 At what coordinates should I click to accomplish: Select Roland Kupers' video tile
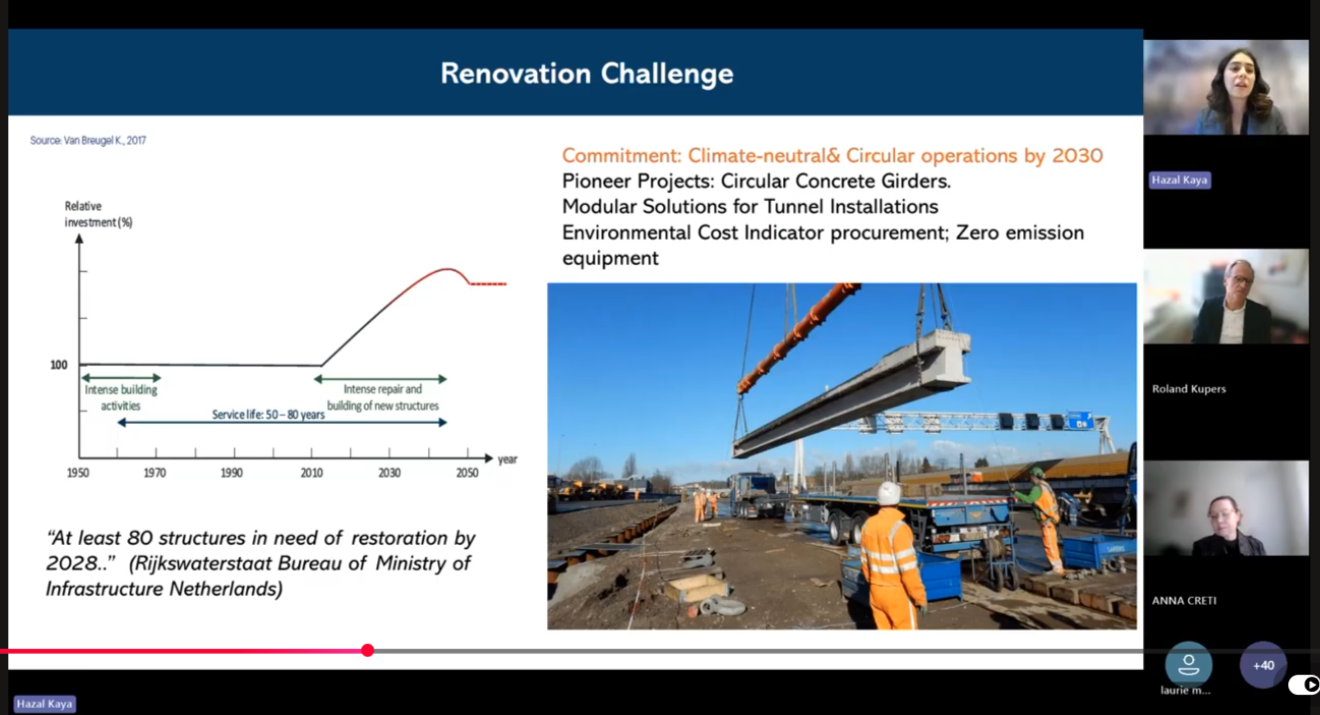(x=1226, y=296)
